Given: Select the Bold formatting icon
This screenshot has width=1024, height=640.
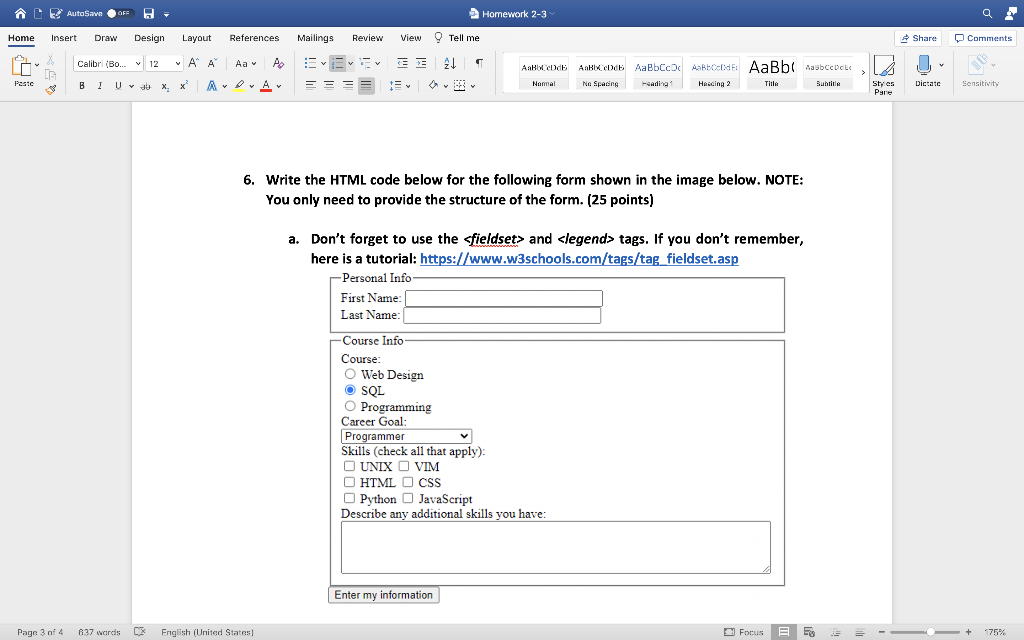Looking at the screenshot, I should [x=82, y=86].
